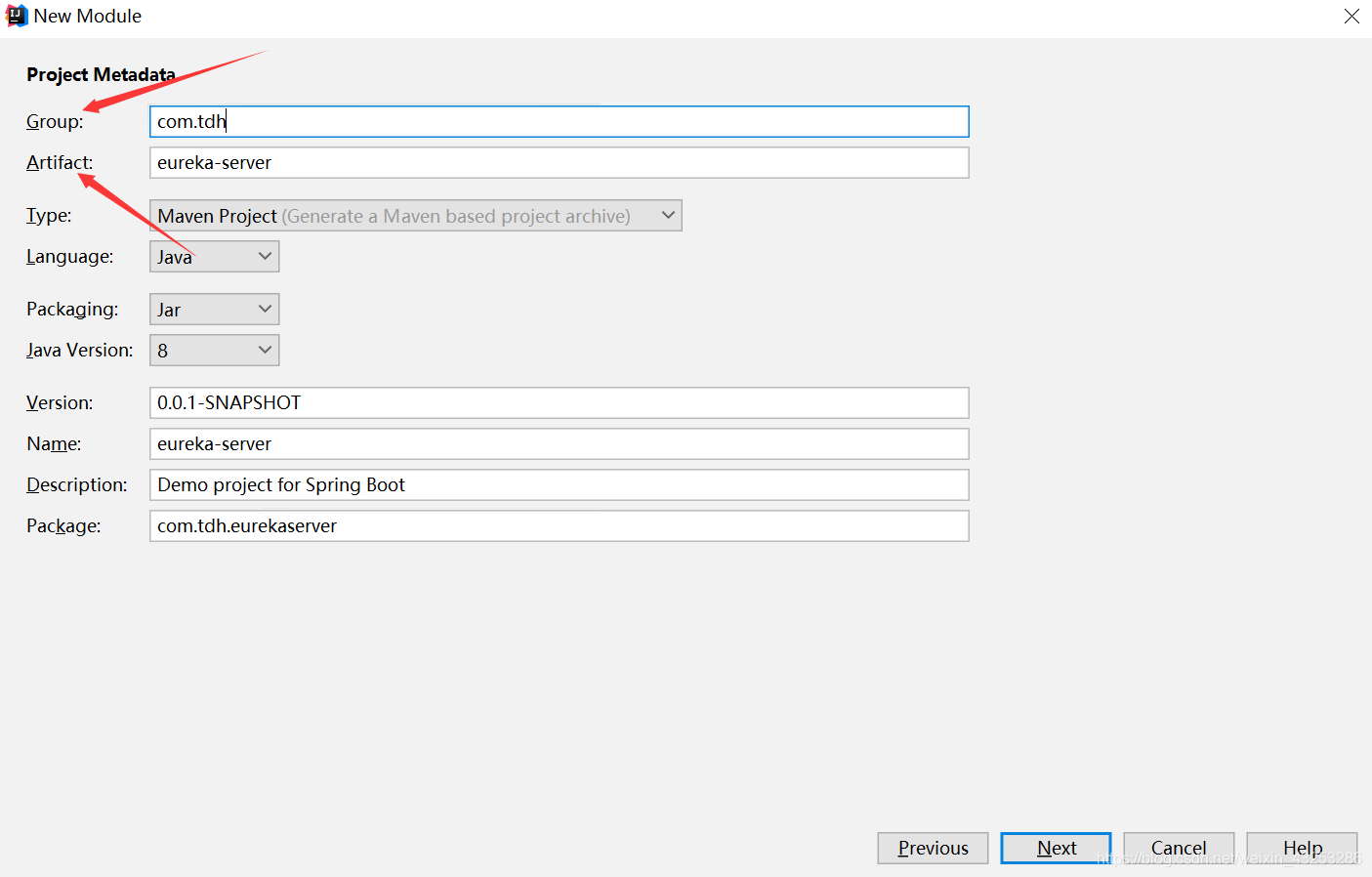Click the Java Version label

click(79, 351)
